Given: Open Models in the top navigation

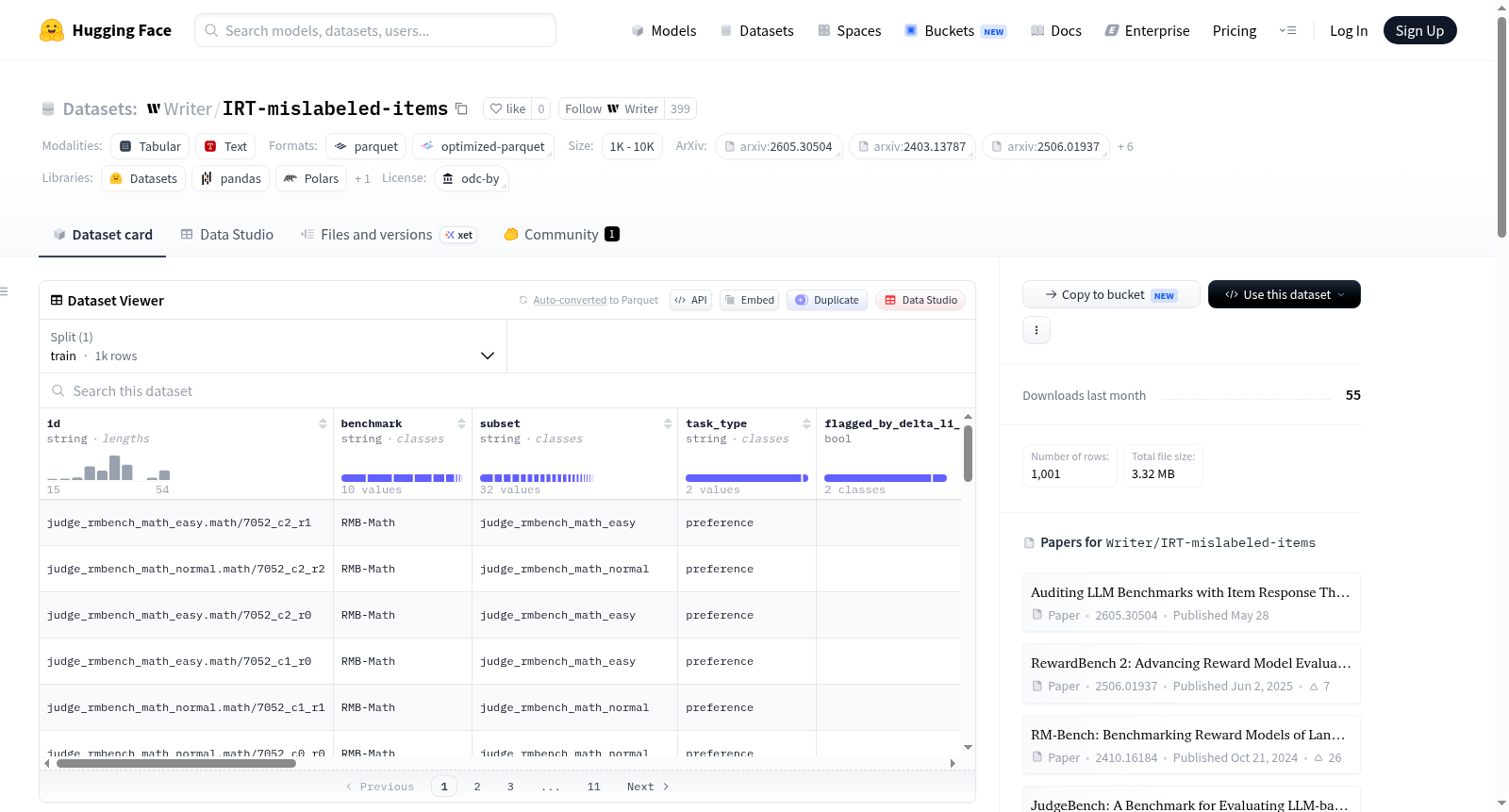Looking at the screenshot, I should (664, 31).
